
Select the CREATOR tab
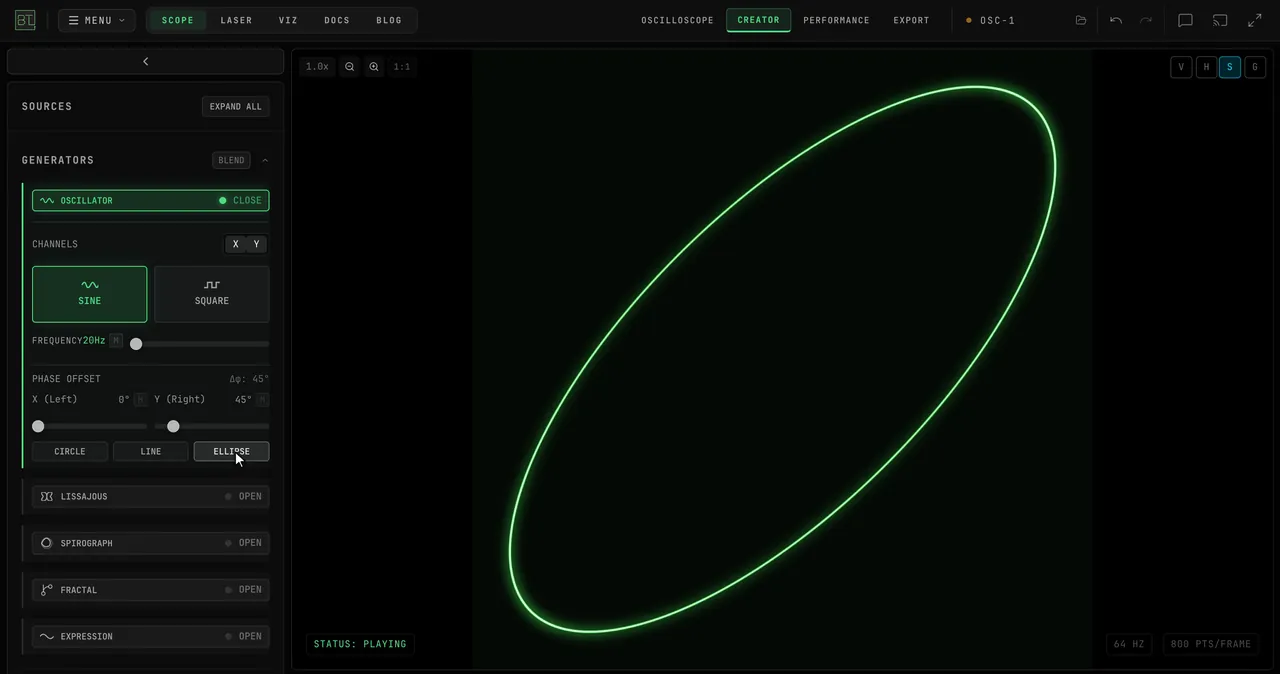(x=759, y=20)
